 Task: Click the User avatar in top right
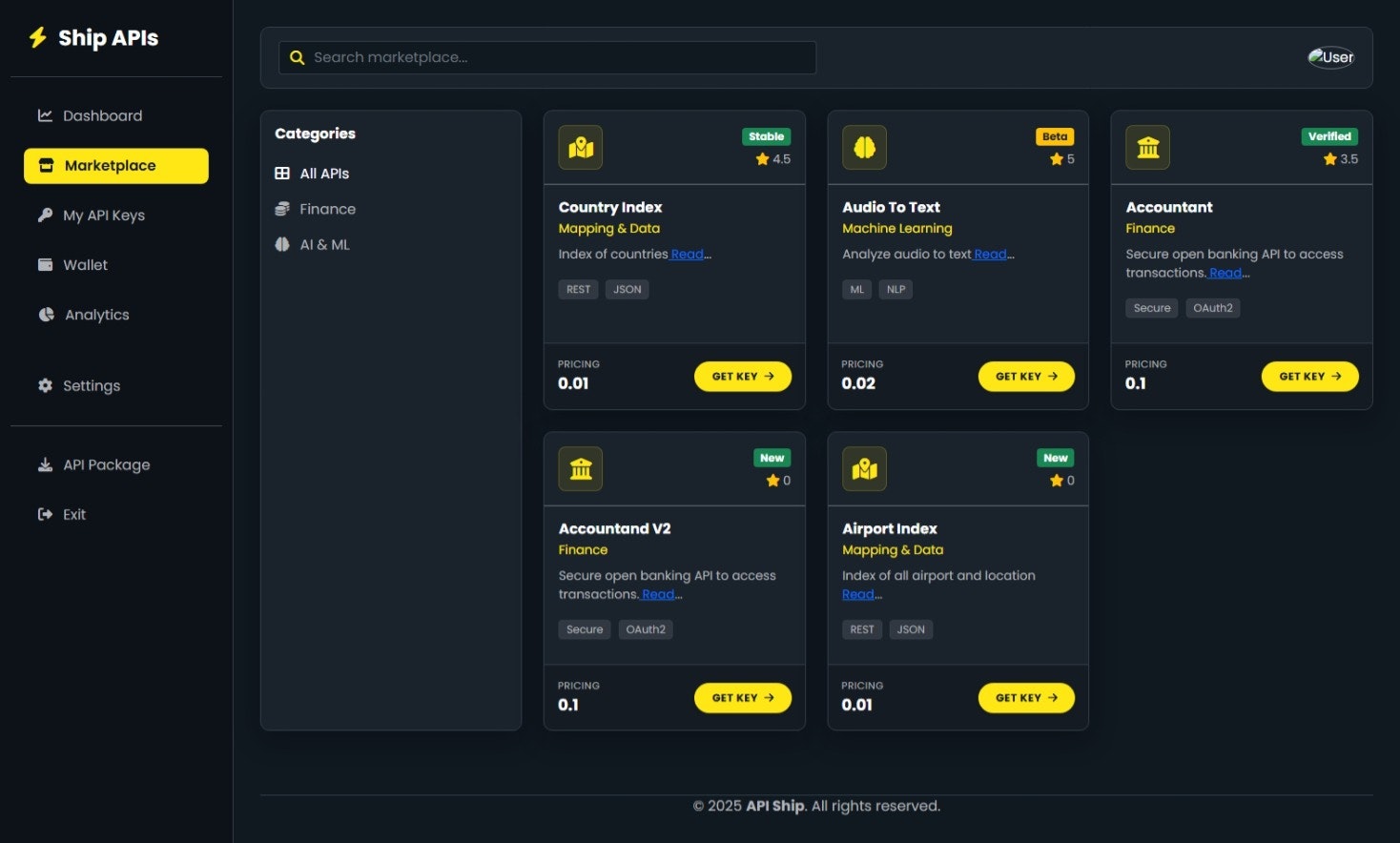coord(1330,57)
